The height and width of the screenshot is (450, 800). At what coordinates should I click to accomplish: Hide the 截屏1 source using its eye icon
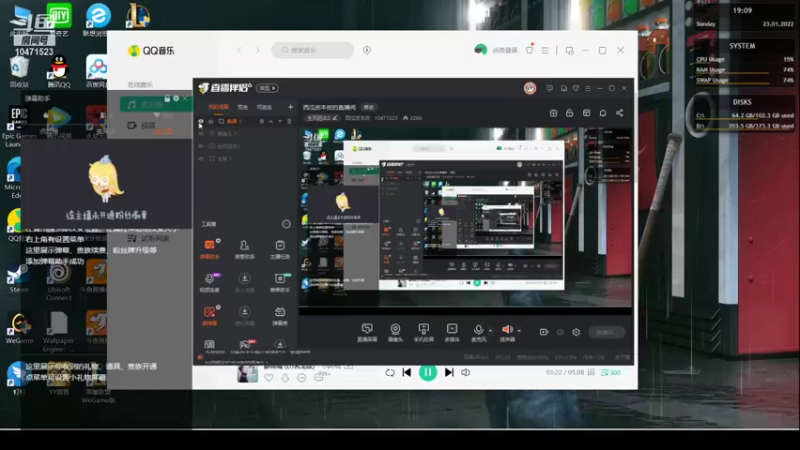pos(201,121)
